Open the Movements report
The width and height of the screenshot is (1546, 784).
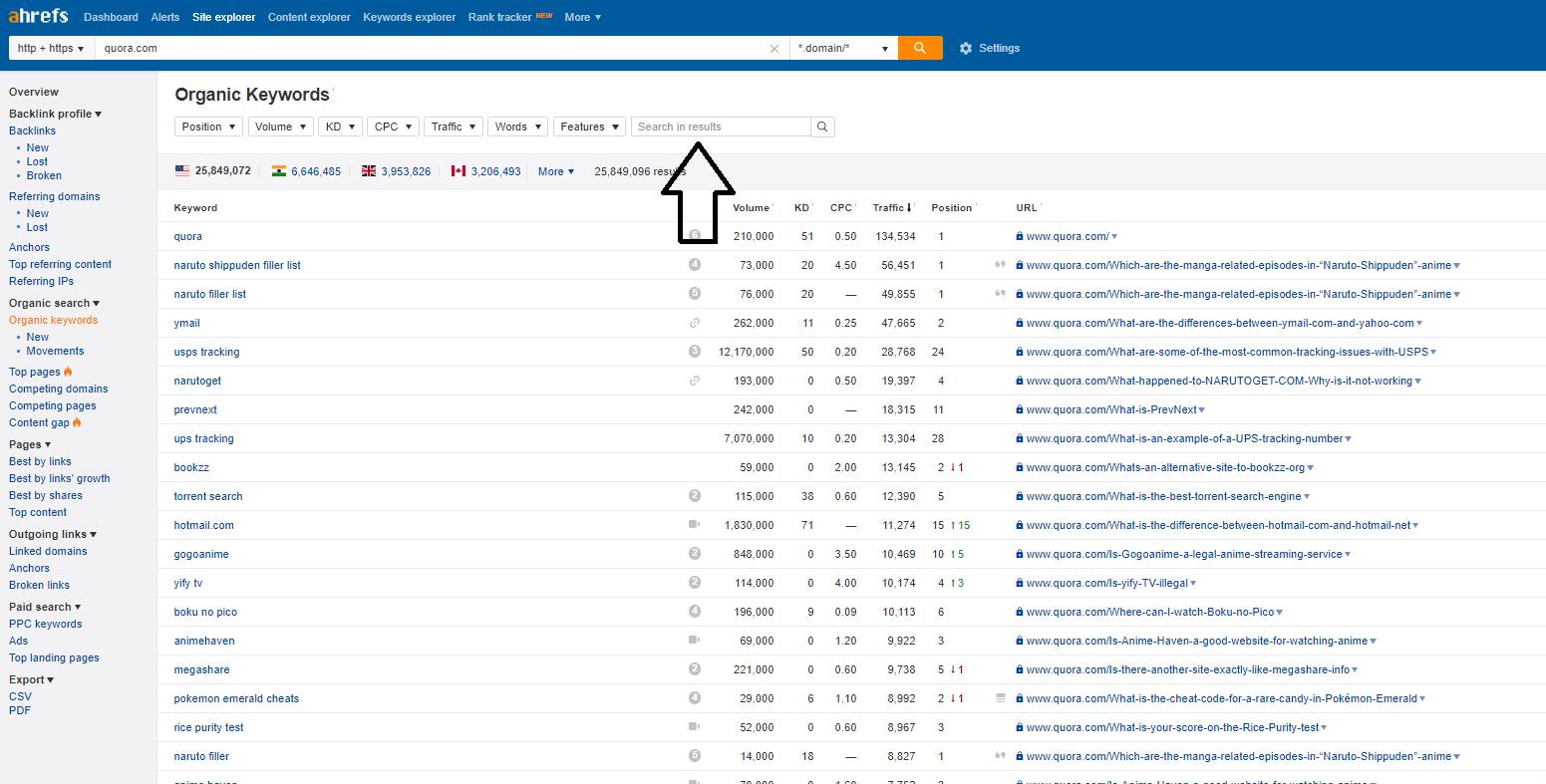click(x=56, y=351)
